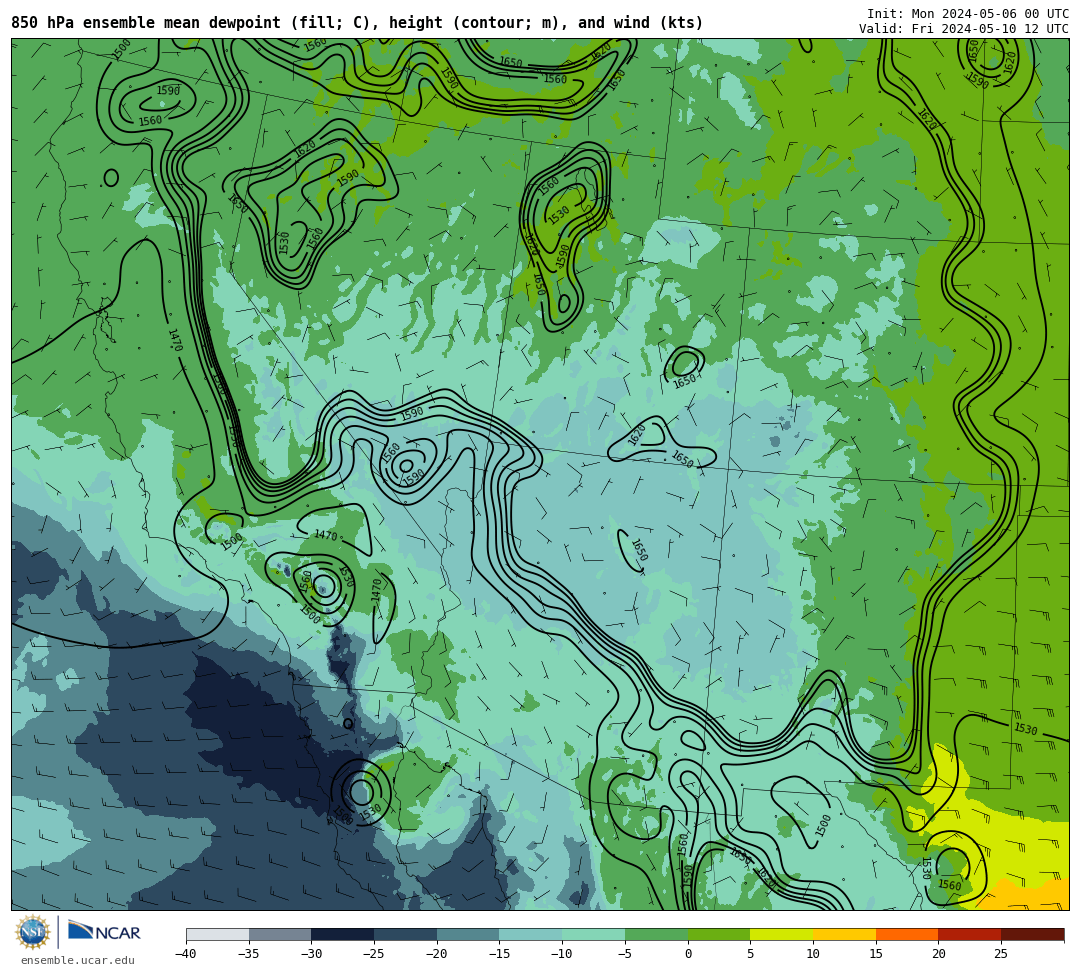Select the -20 to -15 colorbar swatch
Viewport: 1080px width, 973px height.
coord(468,934)
